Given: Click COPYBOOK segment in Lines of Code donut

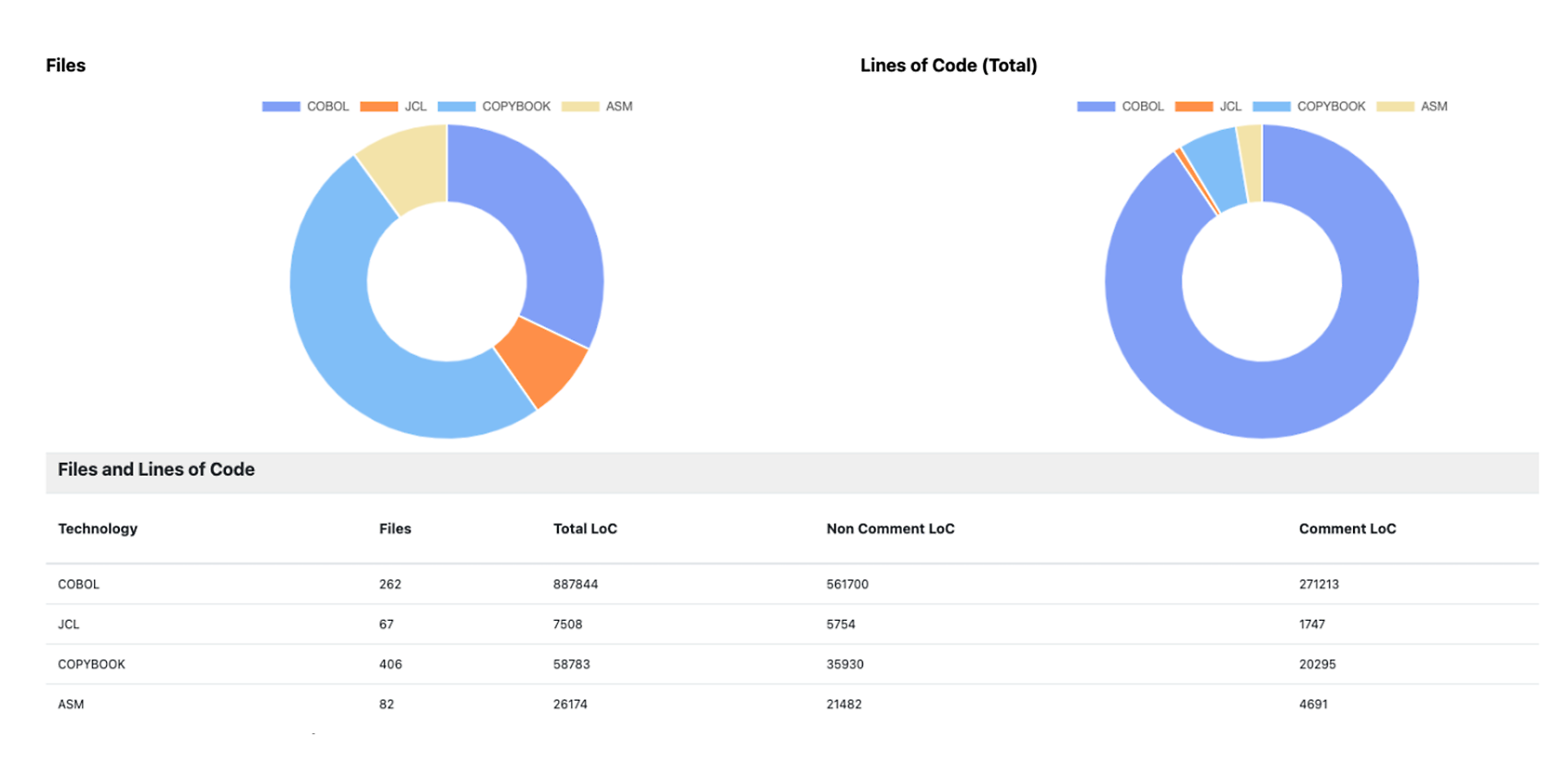Looking at the screenshot, I should pos(1216,164).
